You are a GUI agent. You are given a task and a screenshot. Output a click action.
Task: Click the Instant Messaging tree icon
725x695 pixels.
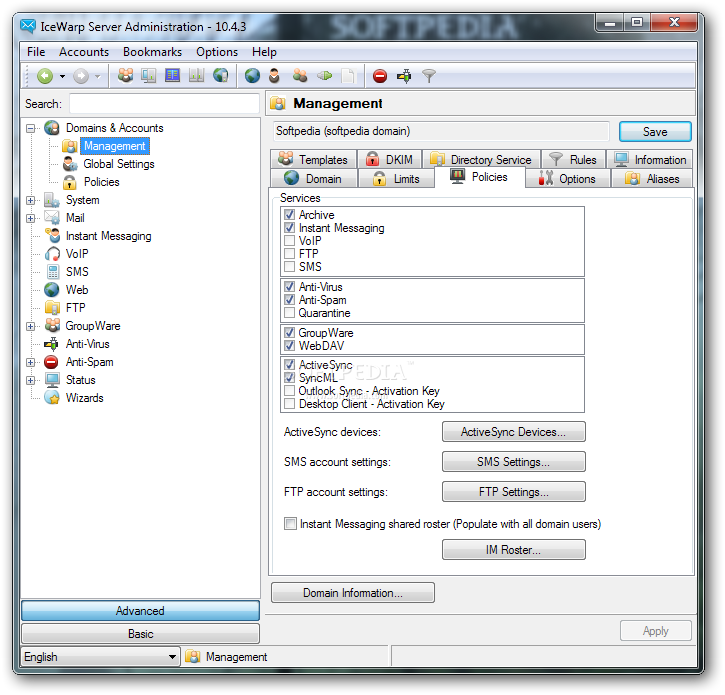pyautogui.click(x=53, y=236)
